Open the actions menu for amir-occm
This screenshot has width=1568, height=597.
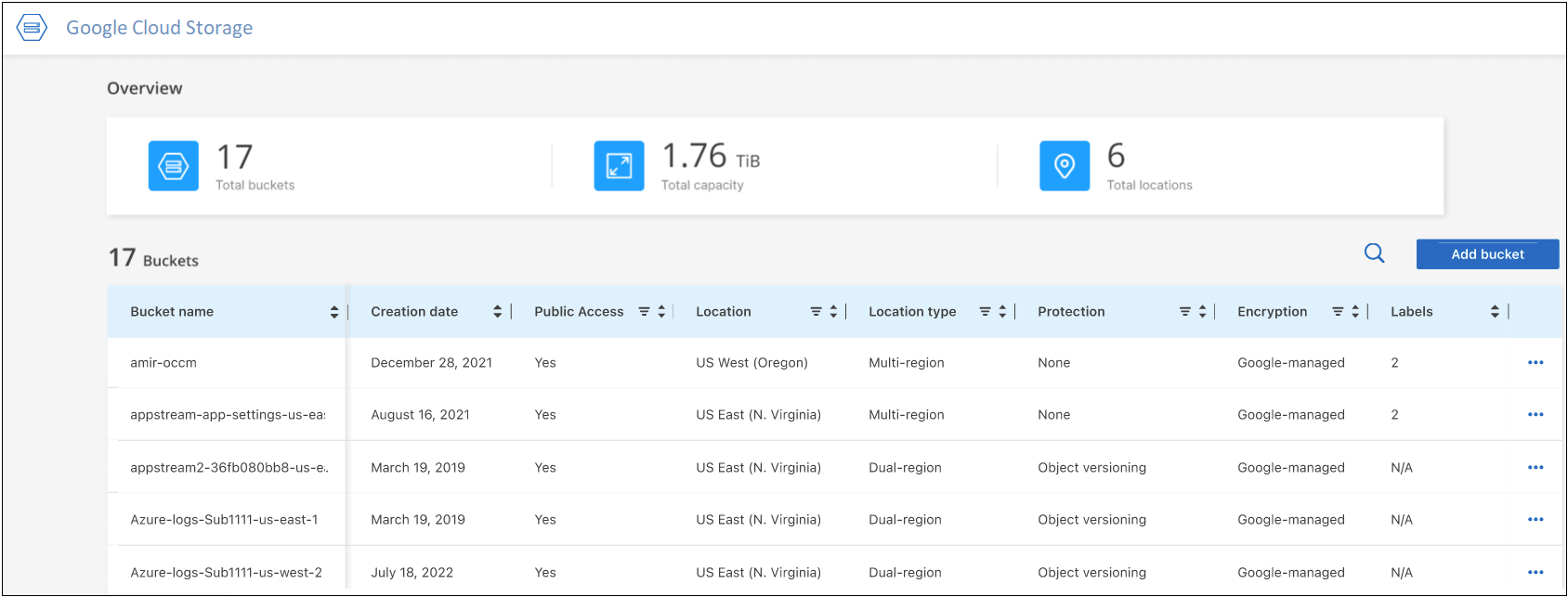(x=1535, y=363)
